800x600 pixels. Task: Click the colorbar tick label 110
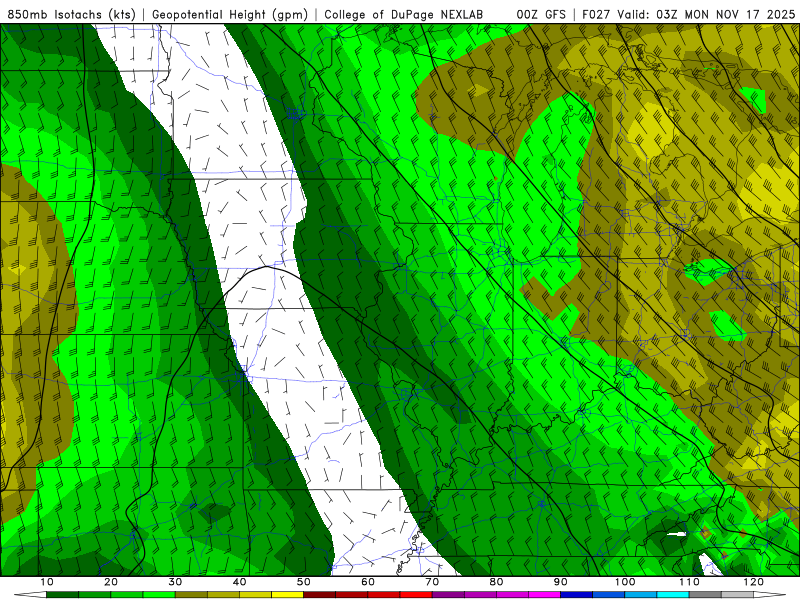pyautogui.click(x=689, y=582)
